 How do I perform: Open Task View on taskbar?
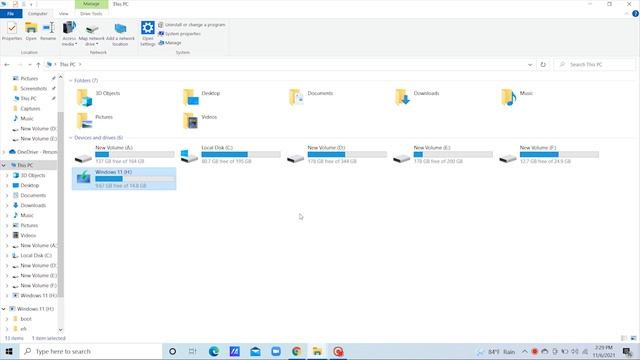(x=193, y=351)
